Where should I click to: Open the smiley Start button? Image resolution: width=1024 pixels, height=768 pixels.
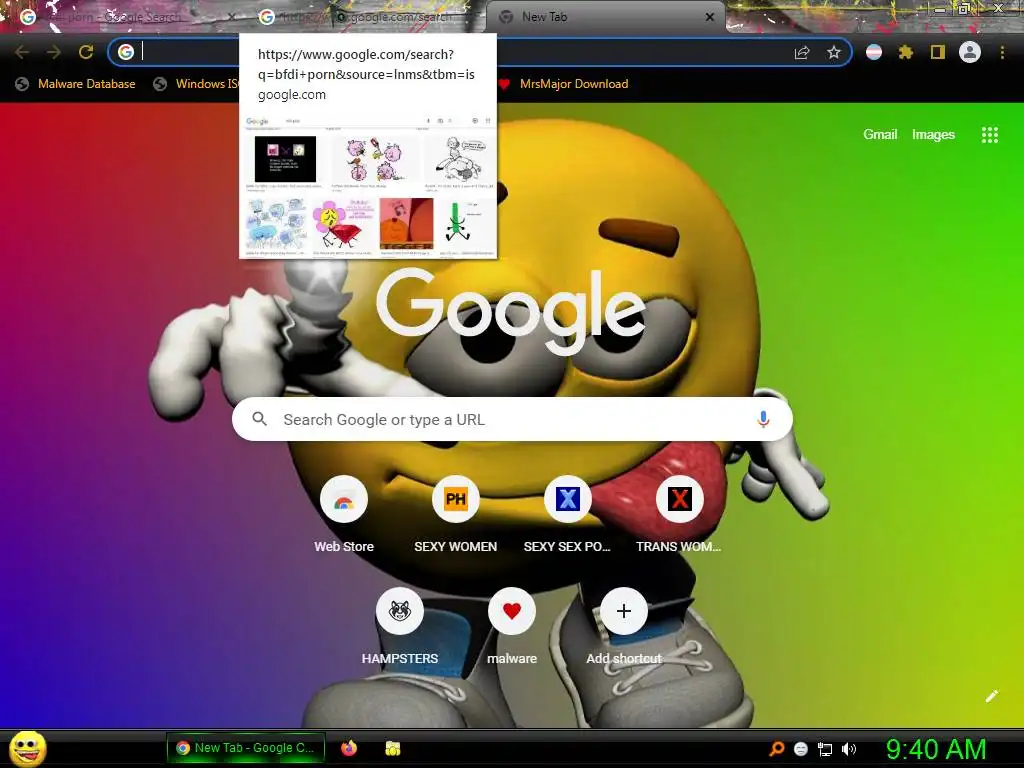tap(27, 748)
